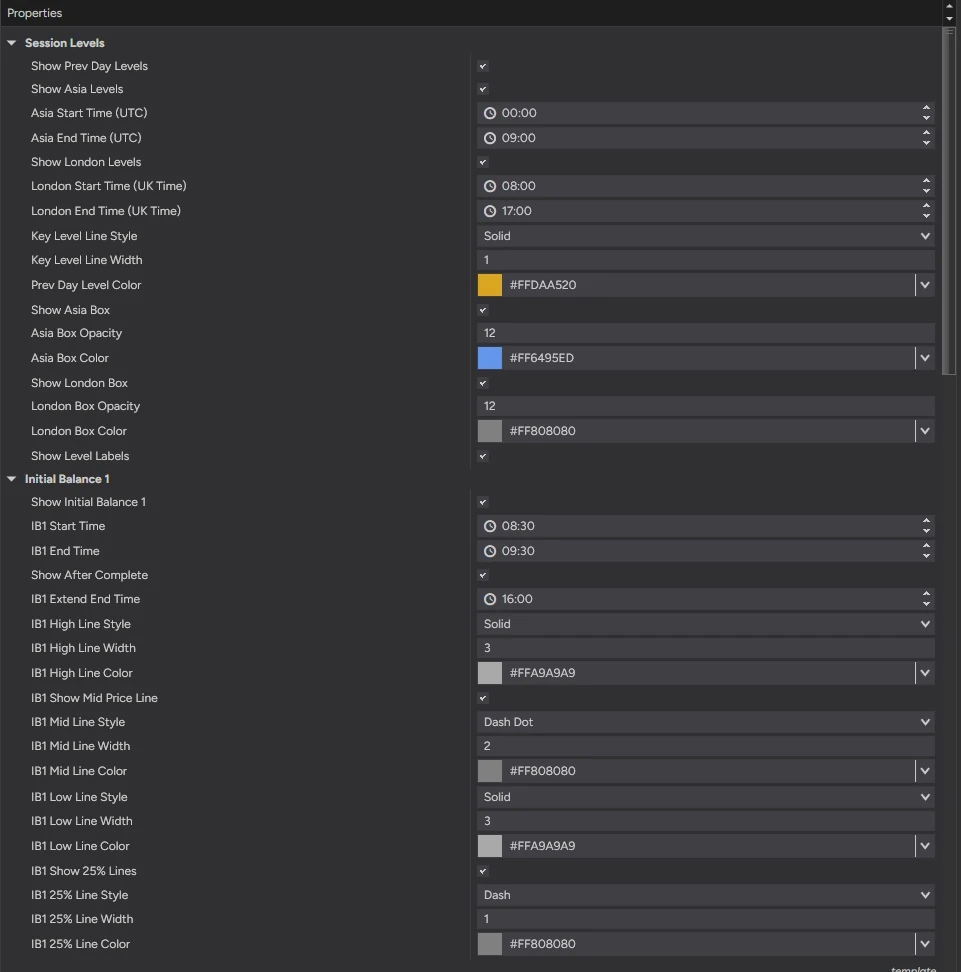Expand London Box Color dropdown arrow

925,431
